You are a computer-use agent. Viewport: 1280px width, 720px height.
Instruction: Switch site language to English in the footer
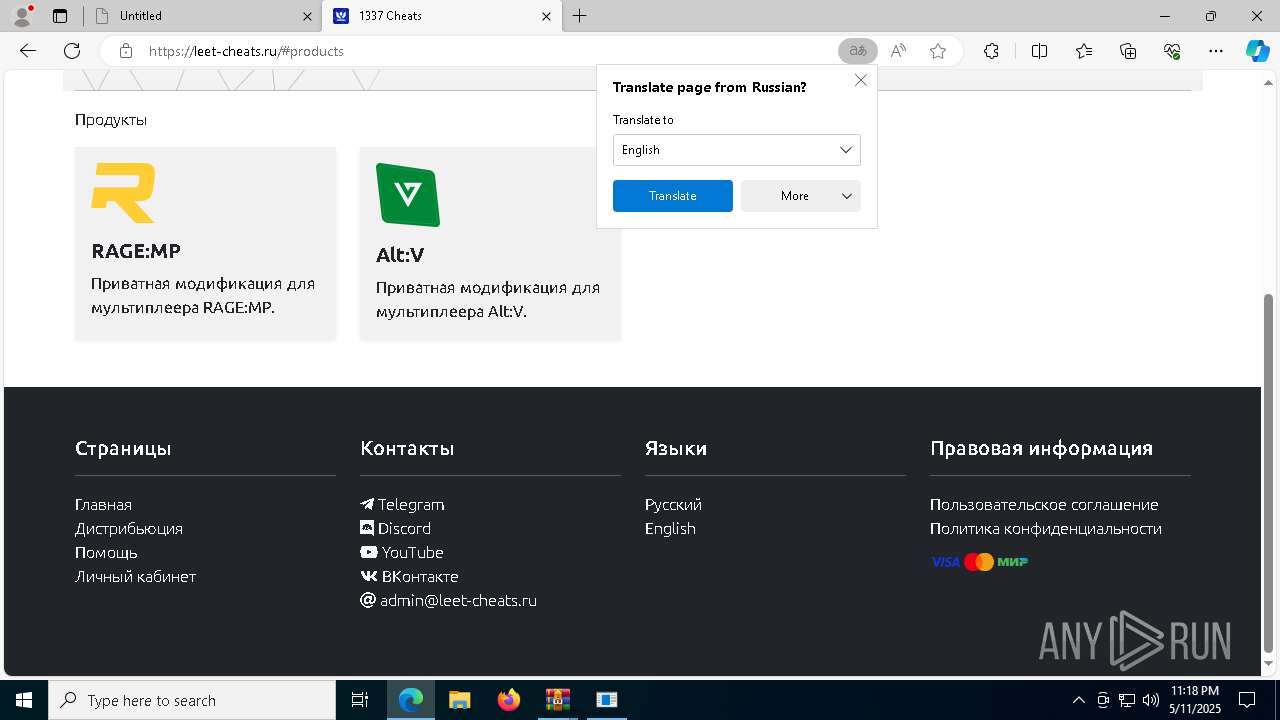coord(670,528)
